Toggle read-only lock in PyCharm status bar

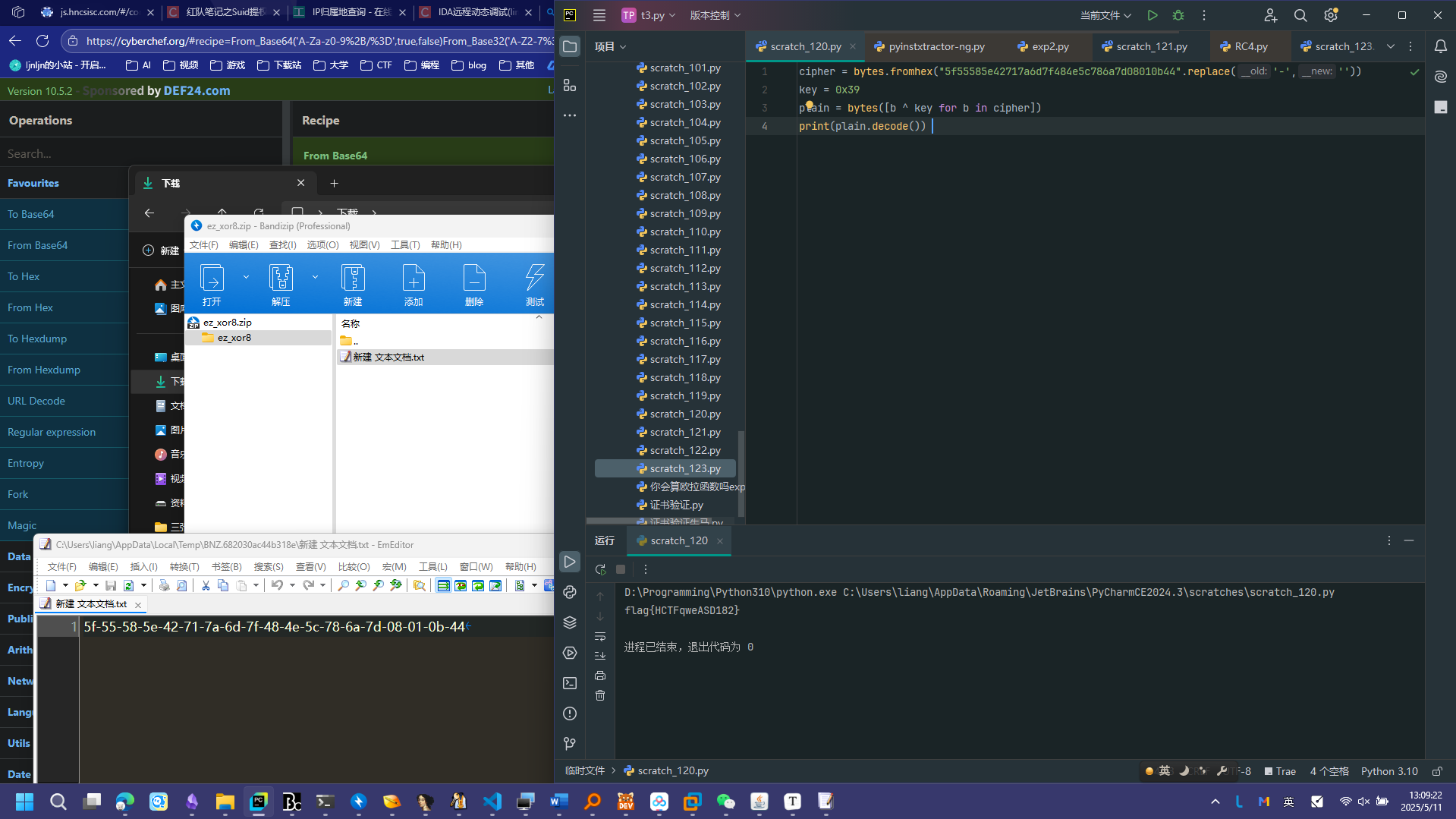[x=1437, y=771]
